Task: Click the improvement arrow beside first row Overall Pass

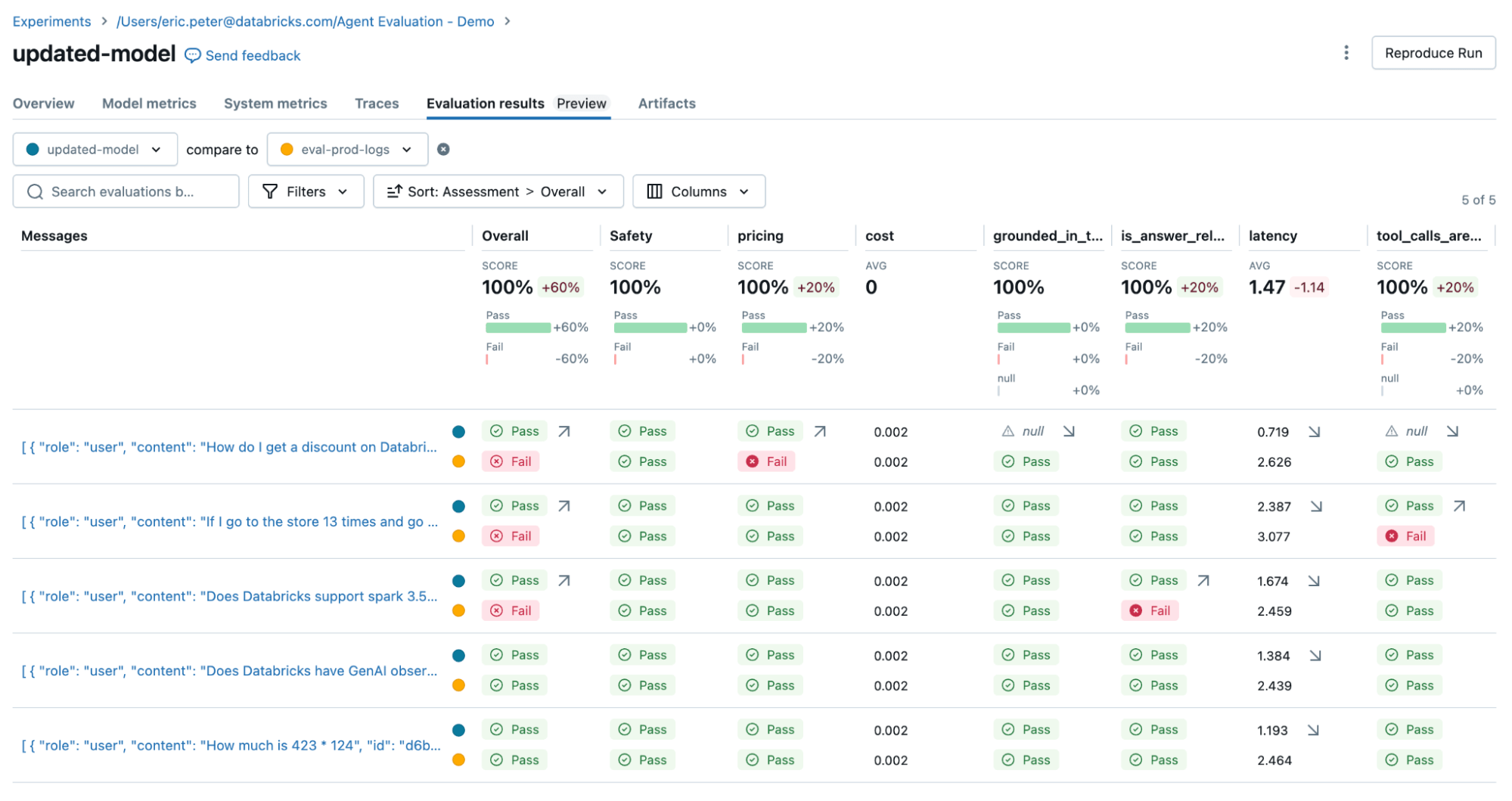Action: 564,432
